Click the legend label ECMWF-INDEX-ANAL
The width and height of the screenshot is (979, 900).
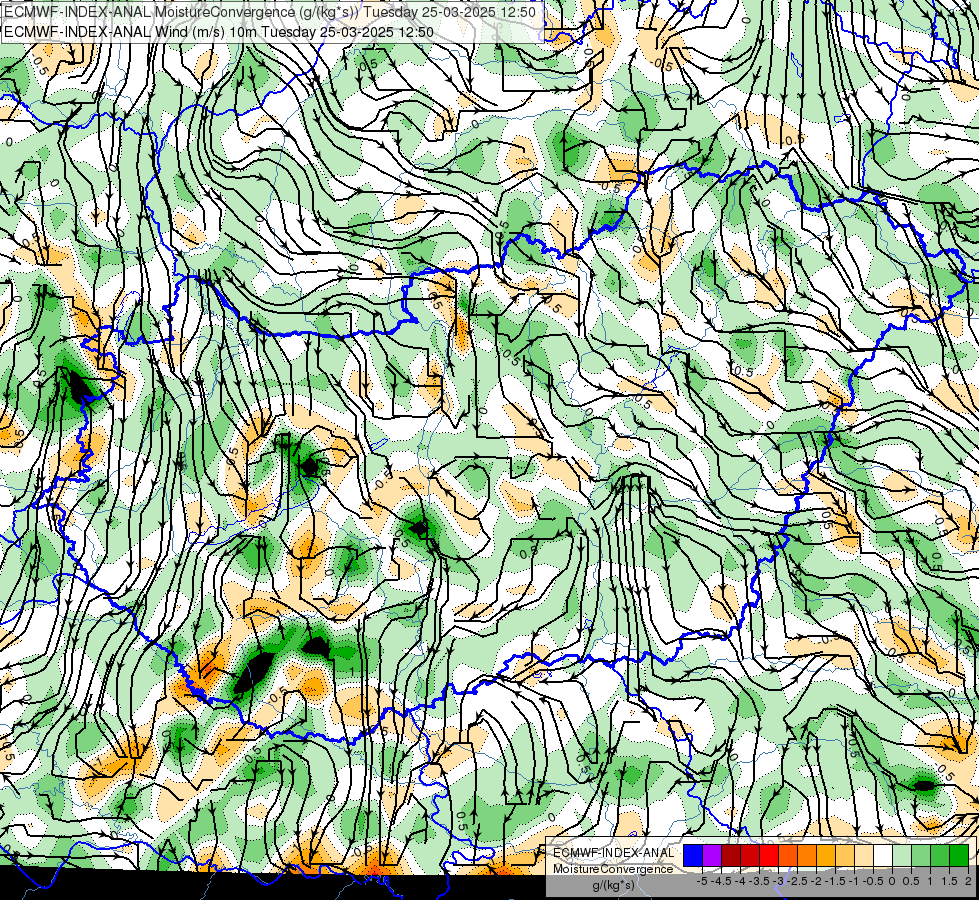coord(614,853)
